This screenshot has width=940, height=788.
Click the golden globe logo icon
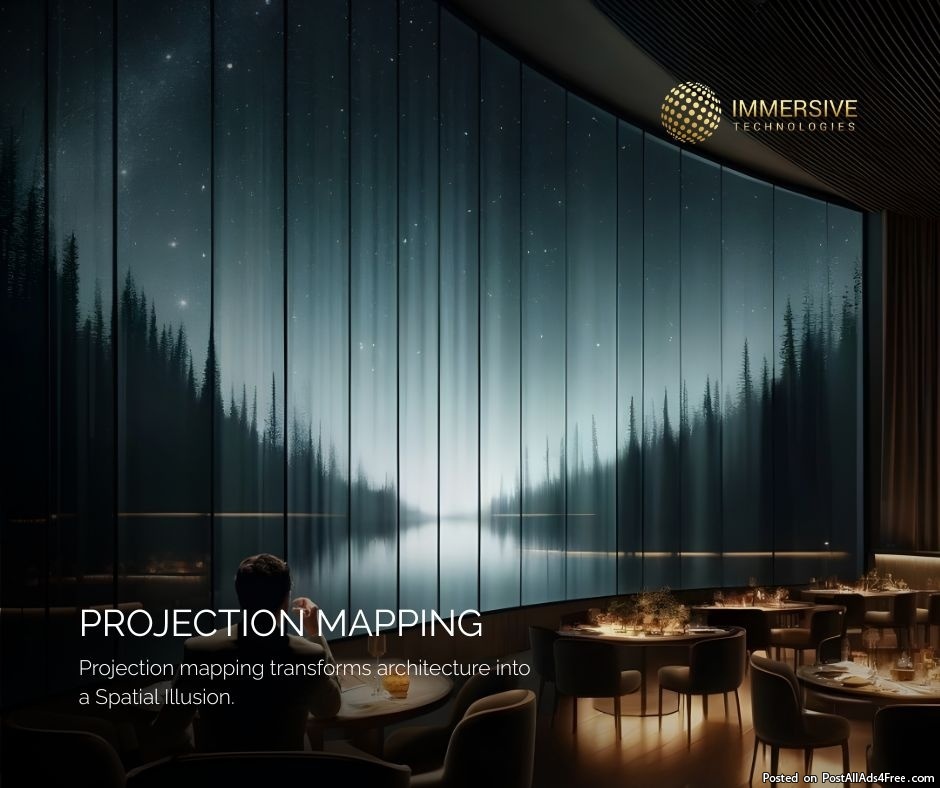pos(691,112)
